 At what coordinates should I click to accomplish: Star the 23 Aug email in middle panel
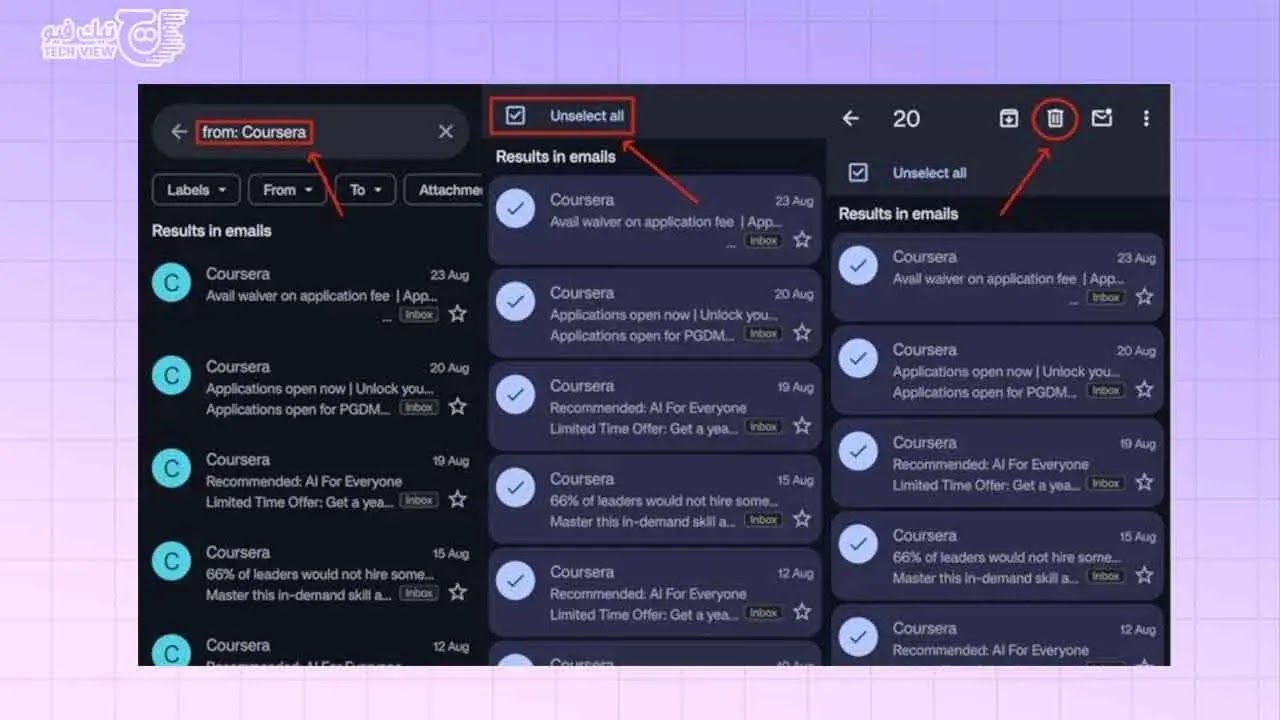[802, 240]
